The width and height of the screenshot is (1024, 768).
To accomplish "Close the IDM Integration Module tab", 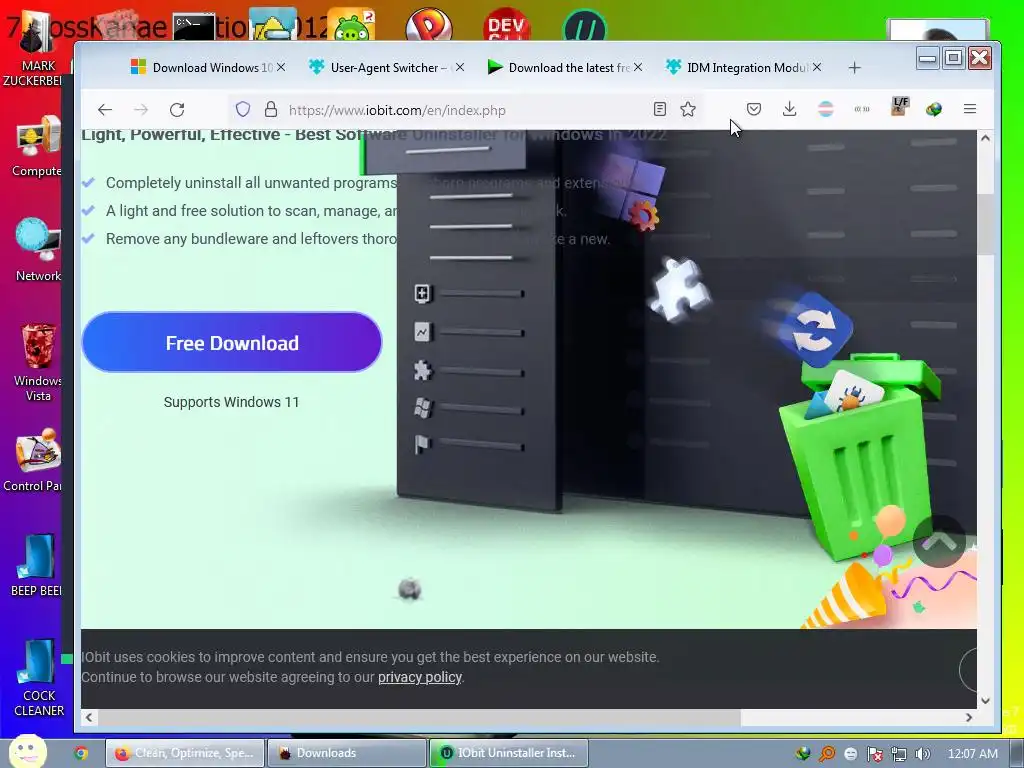I will pos(817,67).
